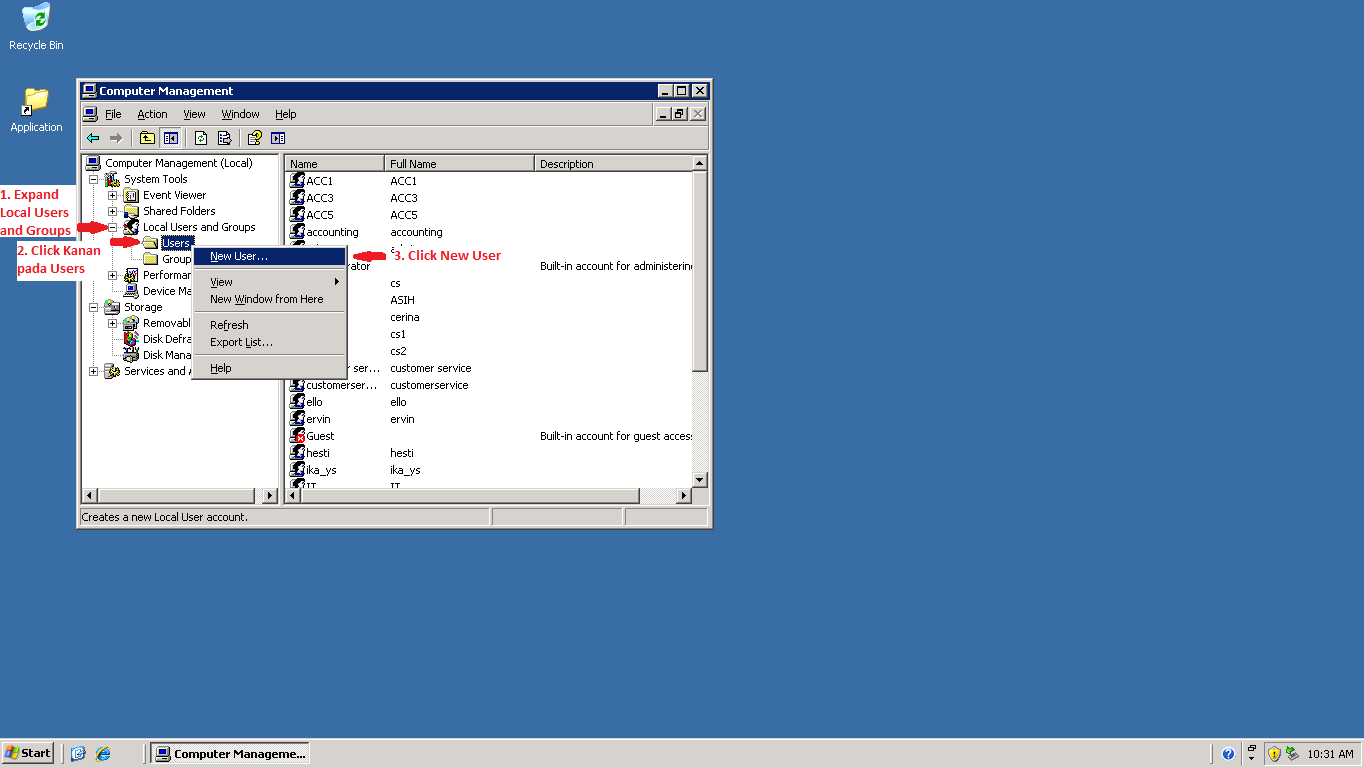Click the Start button
The width and height of the screenshot is (1364, 768).
pos(27,753)
